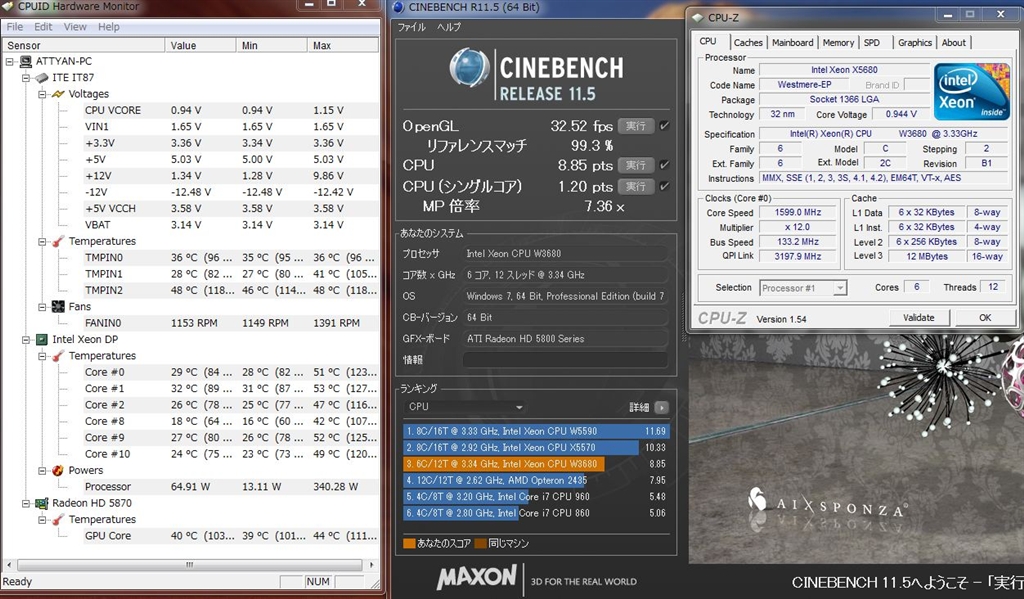The width and height of the screenshot is (1024, 599).
Task: Collapse the ATTYAN-PC tree node
Action: [x=11, y=61]
